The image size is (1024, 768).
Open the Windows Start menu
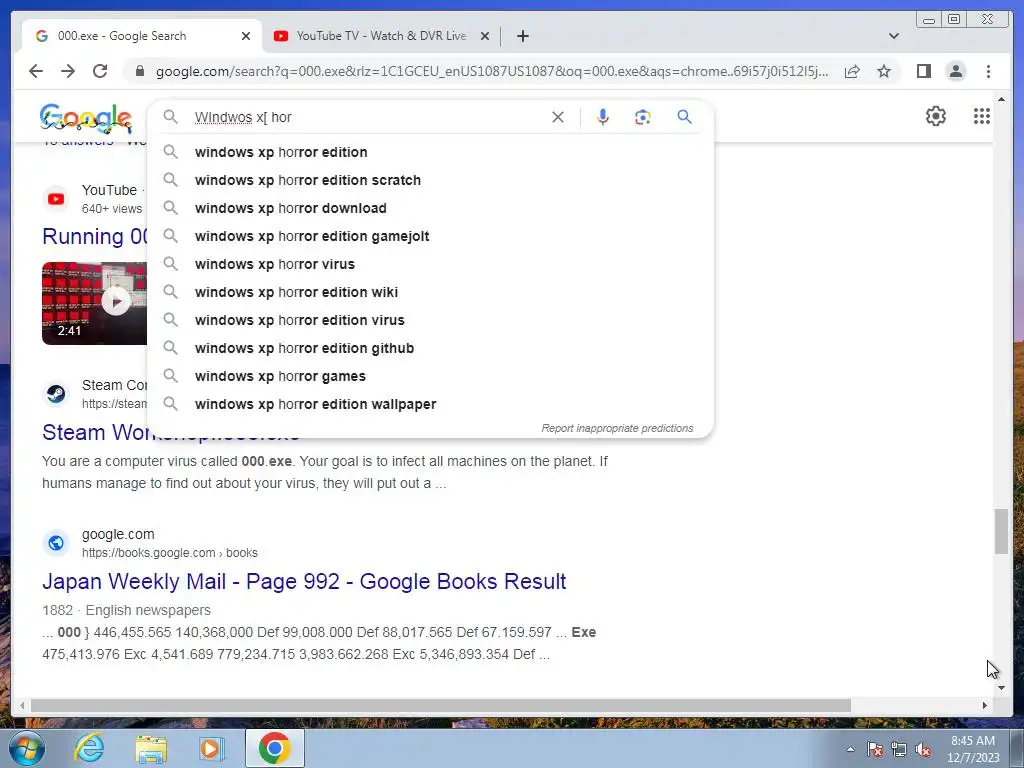25,748
